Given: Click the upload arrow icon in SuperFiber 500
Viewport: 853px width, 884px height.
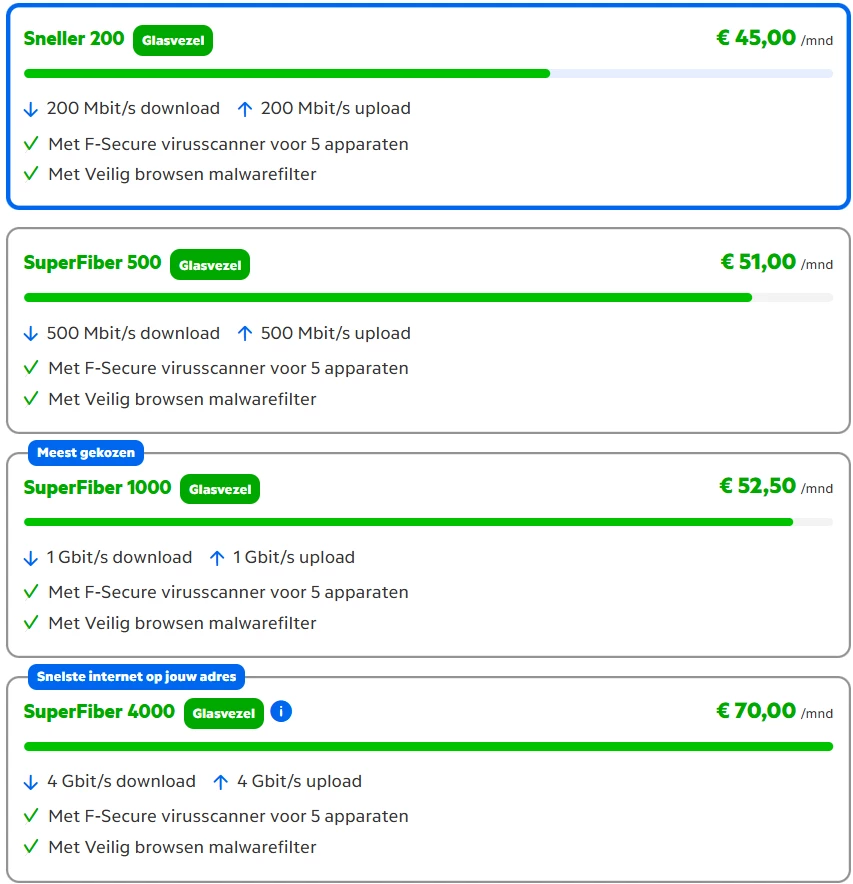Looking at the screenshot, I should (x=245, y=333).
